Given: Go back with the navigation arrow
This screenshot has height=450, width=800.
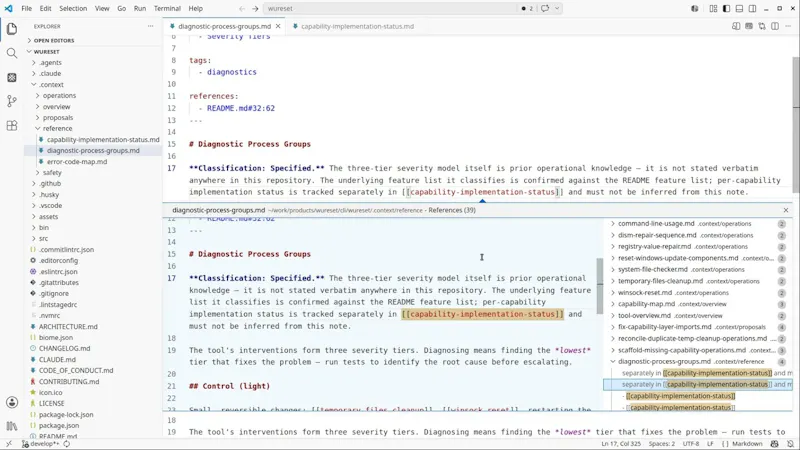Looking at the screenshot, I should [x=242, y=8].
